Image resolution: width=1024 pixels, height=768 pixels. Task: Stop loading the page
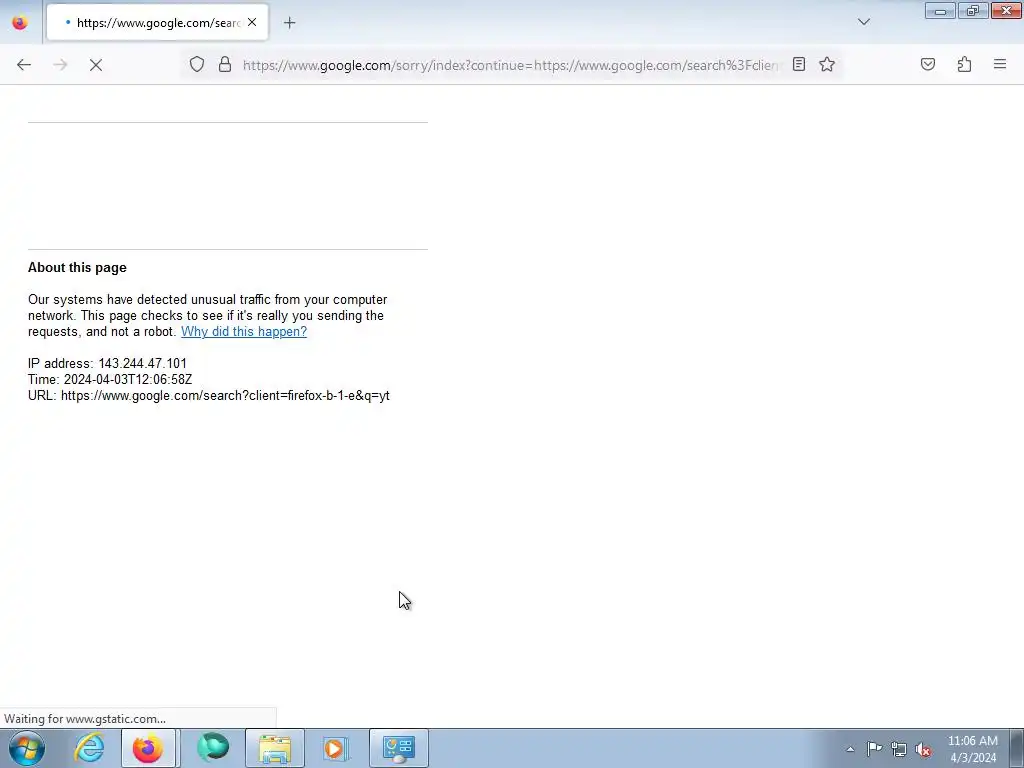point(96,65)
